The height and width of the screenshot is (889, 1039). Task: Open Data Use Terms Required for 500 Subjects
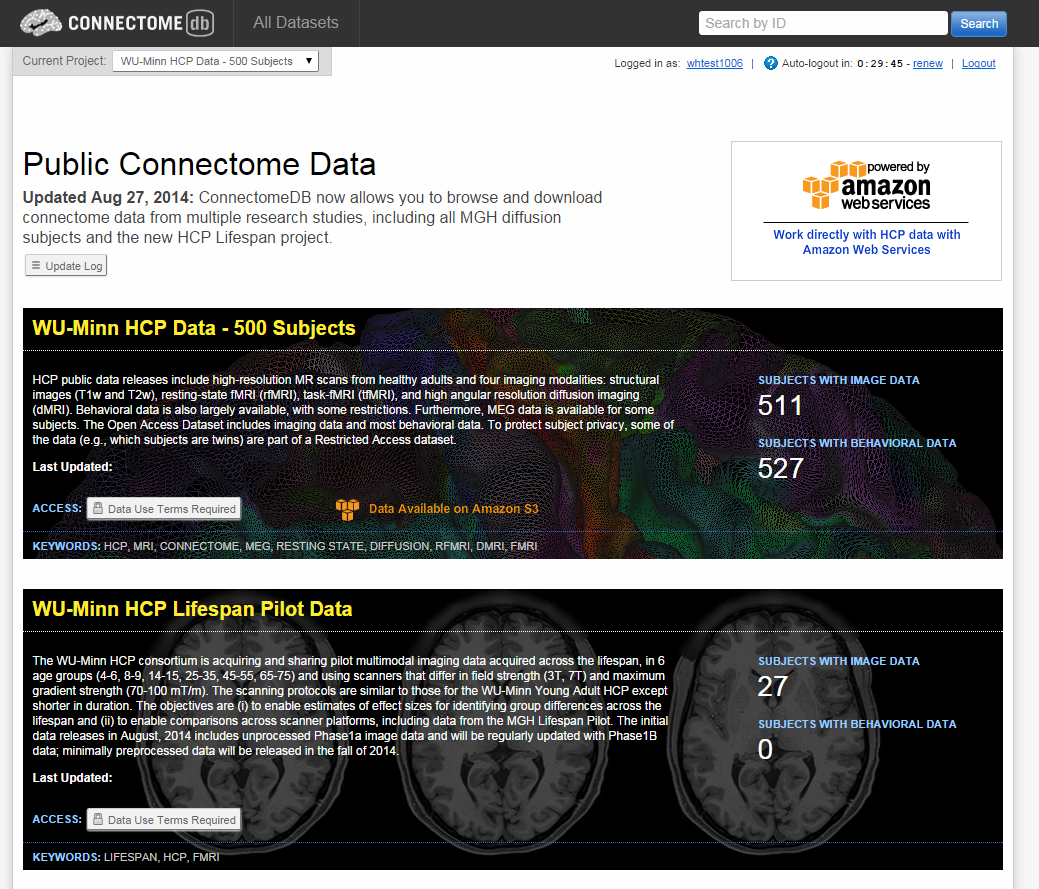point(163,508)
